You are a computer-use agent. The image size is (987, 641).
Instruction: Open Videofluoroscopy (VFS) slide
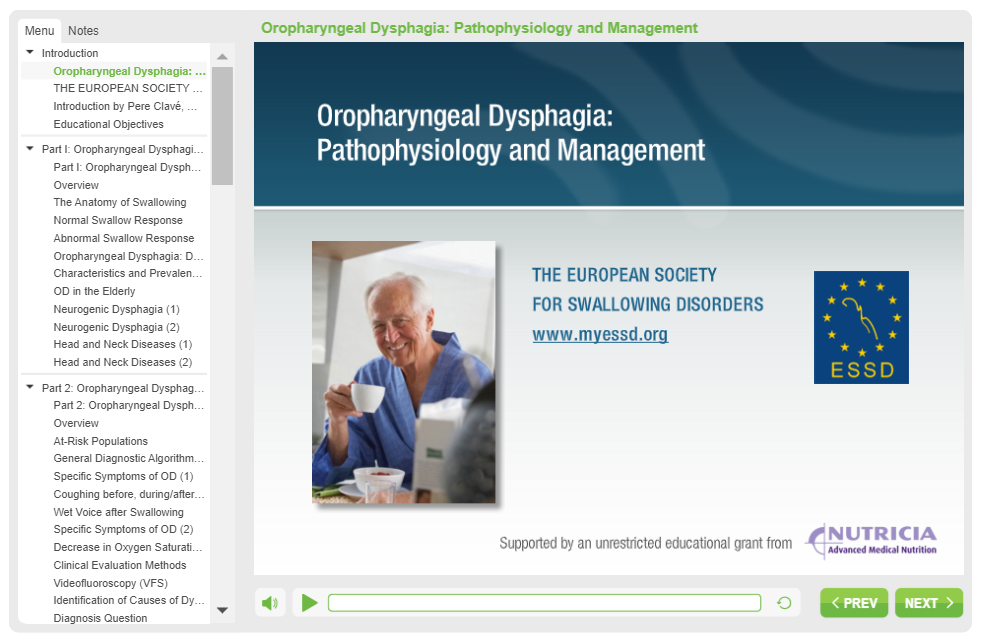(x=110, y=584)
